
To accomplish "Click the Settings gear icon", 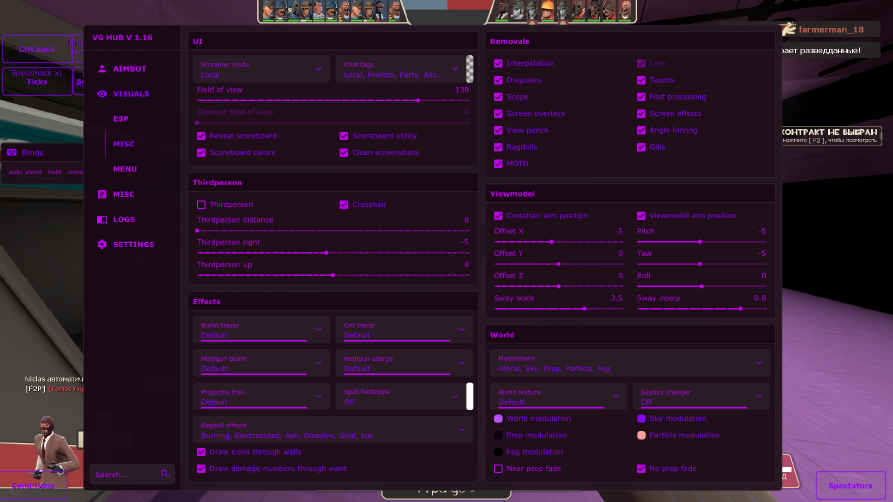I will pos(102,244).
